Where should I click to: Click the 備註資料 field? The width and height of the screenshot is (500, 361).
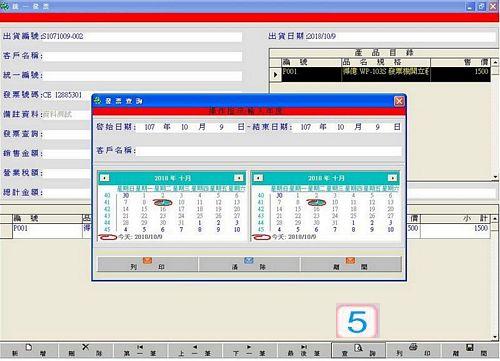(x=67, y=114)
